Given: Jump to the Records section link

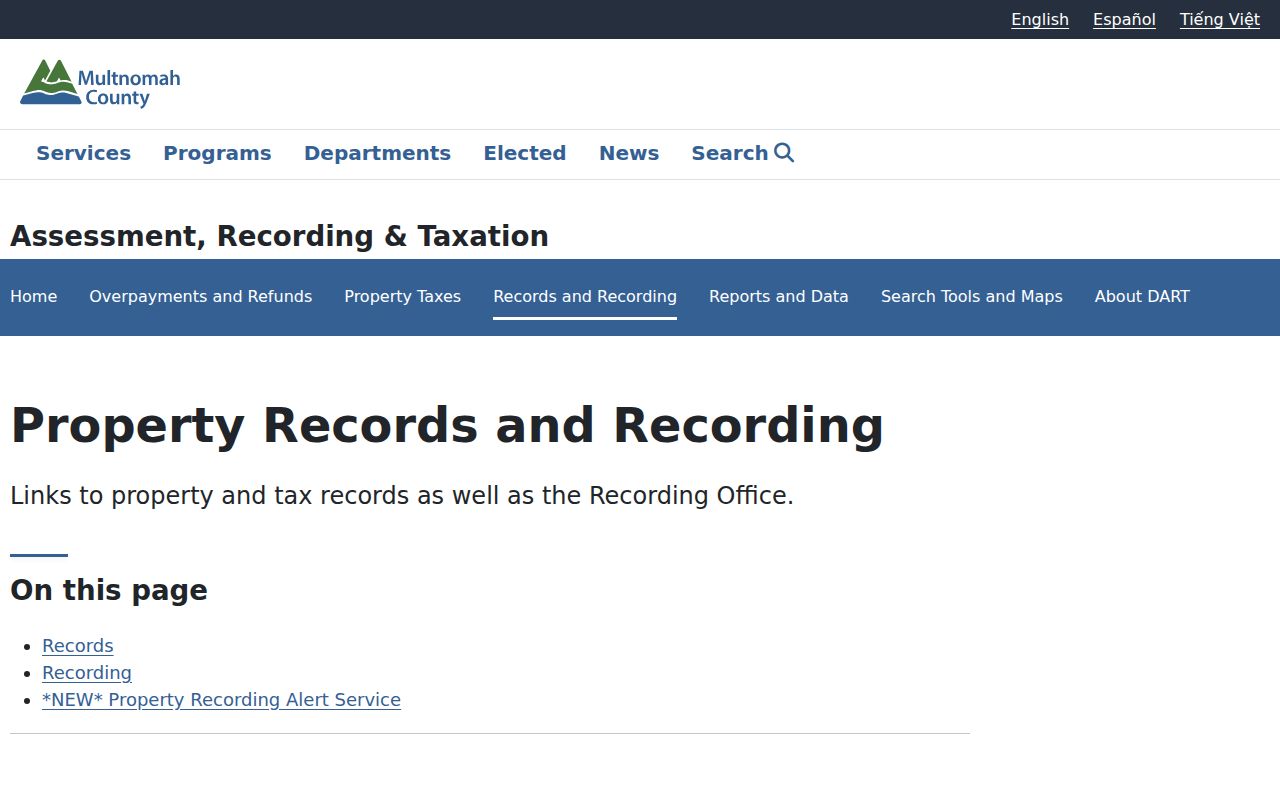Looking at the screenshot, I should [78, 646].
